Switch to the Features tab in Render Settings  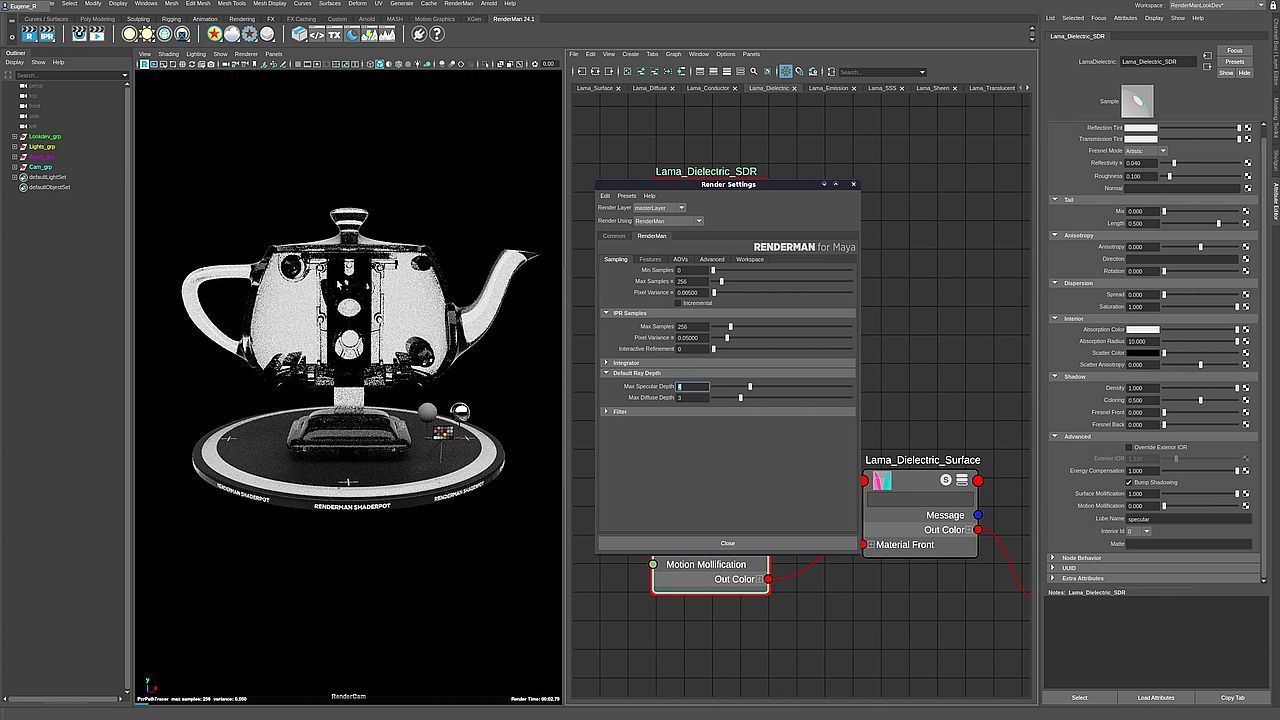tap(650, 259)
